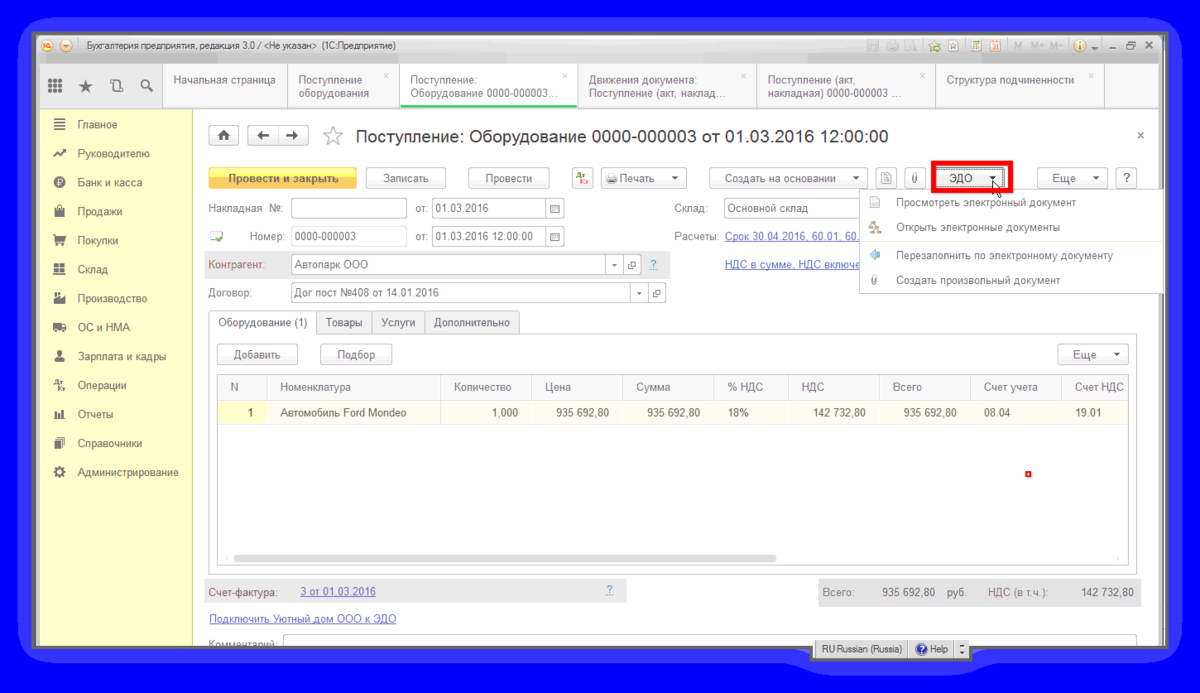
Task: Open the reports document icon near paperclip
Action: click(x=885, y=178)
